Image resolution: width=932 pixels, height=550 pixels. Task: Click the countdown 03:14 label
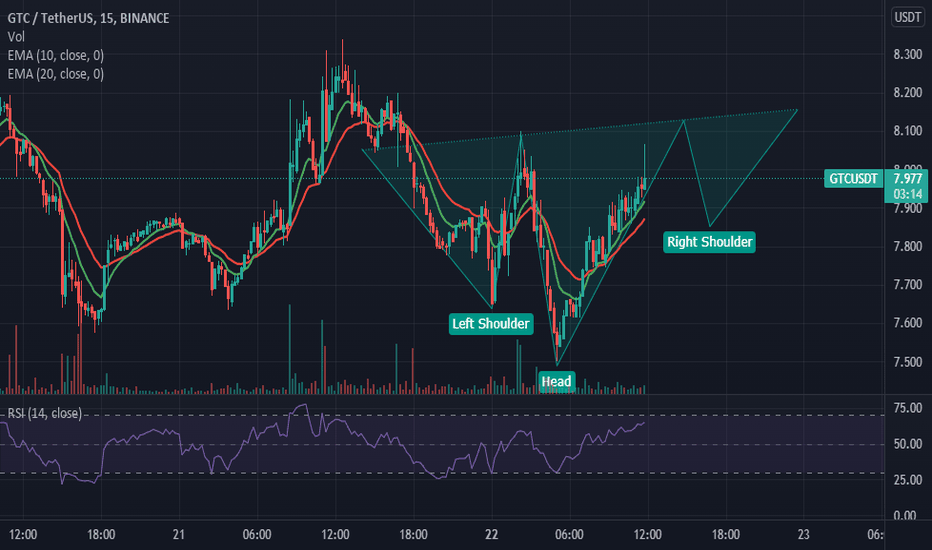click(x=908, y=194)
